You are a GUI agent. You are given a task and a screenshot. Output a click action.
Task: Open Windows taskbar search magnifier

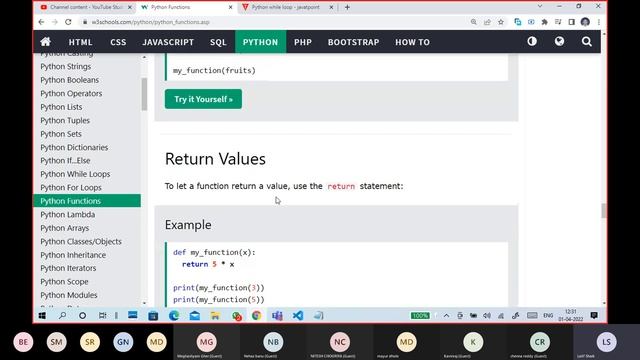click(x=62, y=316)
